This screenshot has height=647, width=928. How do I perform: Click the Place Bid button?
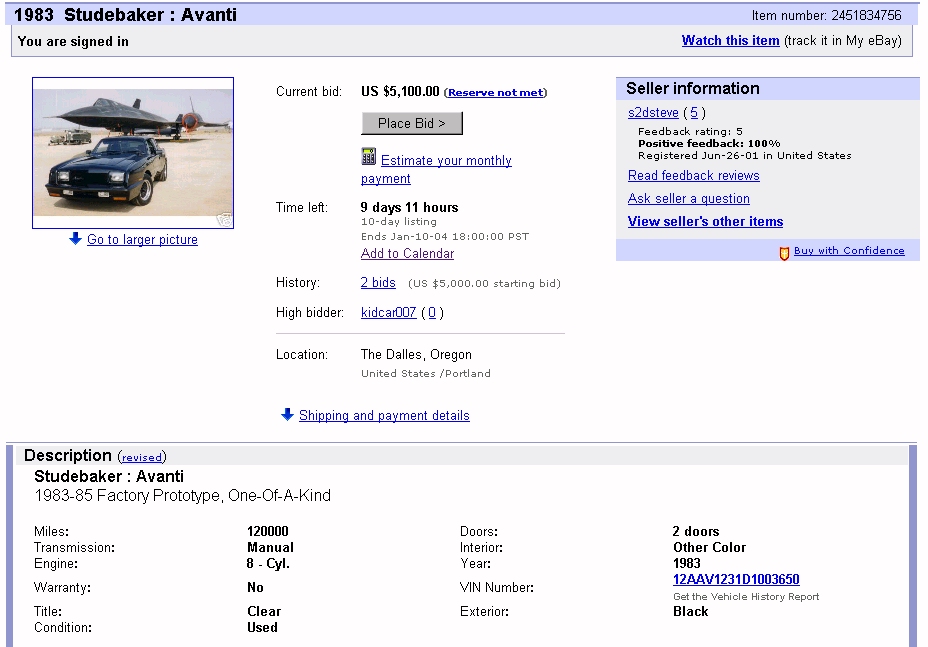412,123
